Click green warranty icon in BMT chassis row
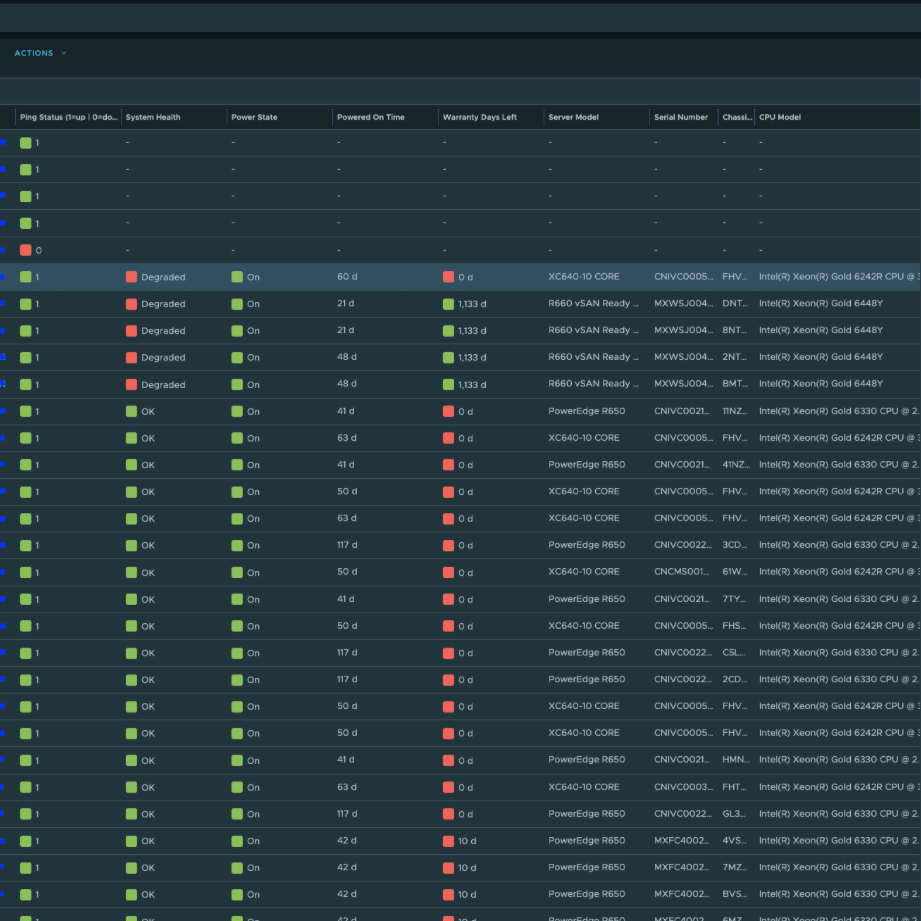The width and height of the screenshot is (921, 921). point(448,384)
